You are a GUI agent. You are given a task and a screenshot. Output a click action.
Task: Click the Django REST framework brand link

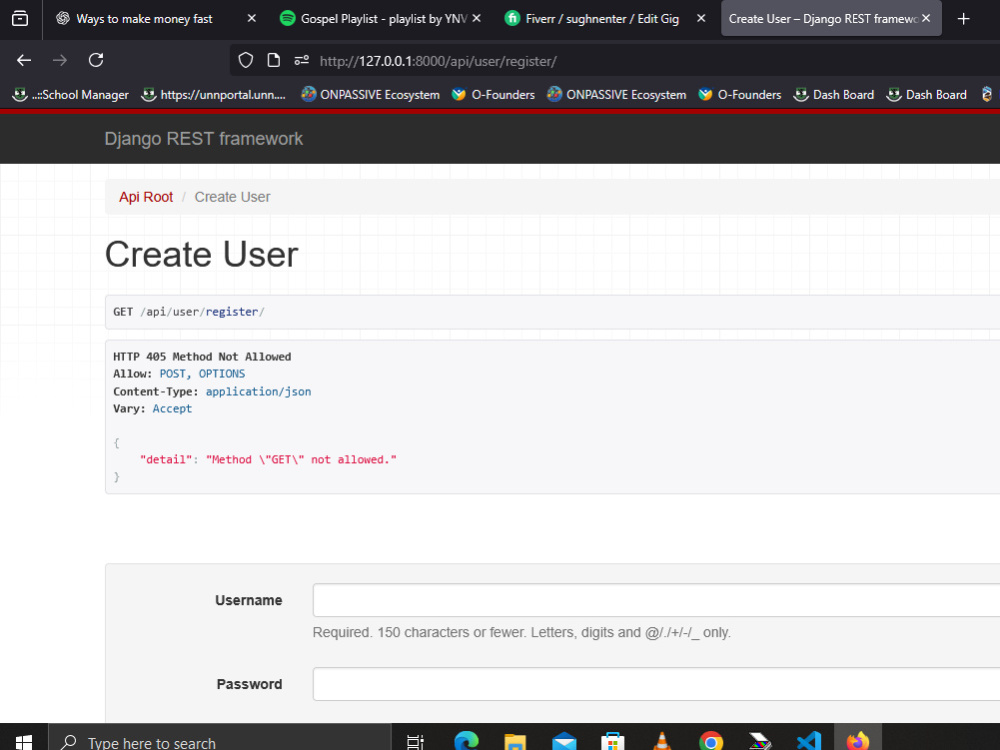coord(203,138)
